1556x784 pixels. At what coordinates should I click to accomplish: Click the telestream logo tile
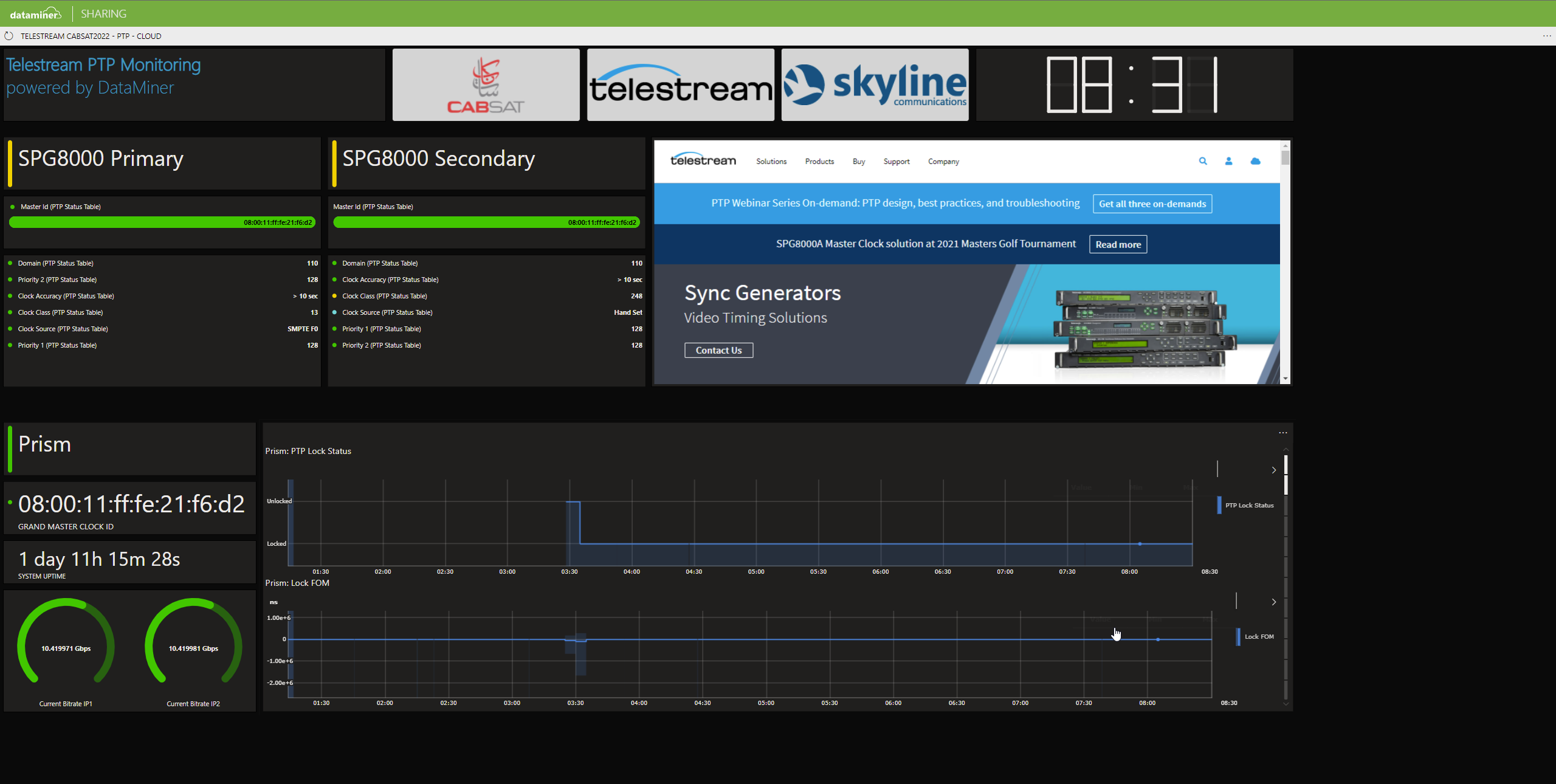point(681,85)
